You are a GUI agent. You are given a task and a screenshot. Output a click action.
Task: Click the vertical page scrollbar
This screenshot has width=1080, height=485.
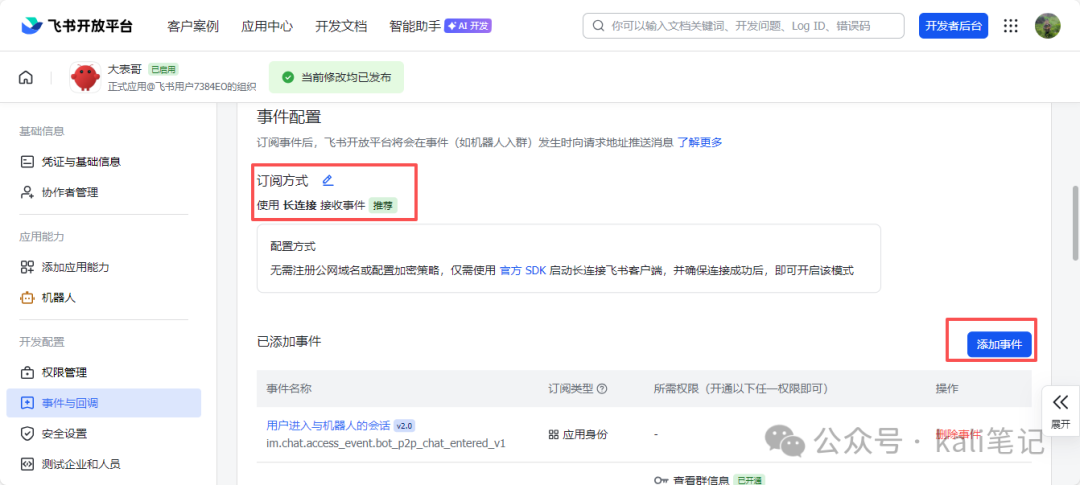1074,223
